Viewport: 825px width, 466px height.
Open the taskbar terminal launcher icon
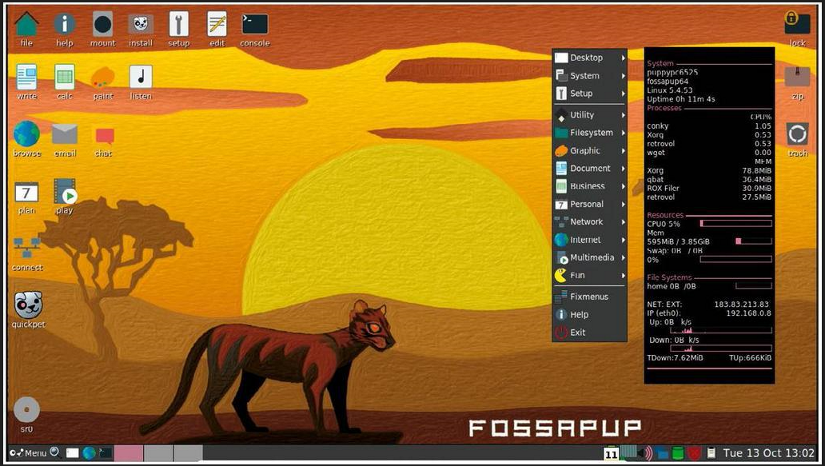coord(106,452)
